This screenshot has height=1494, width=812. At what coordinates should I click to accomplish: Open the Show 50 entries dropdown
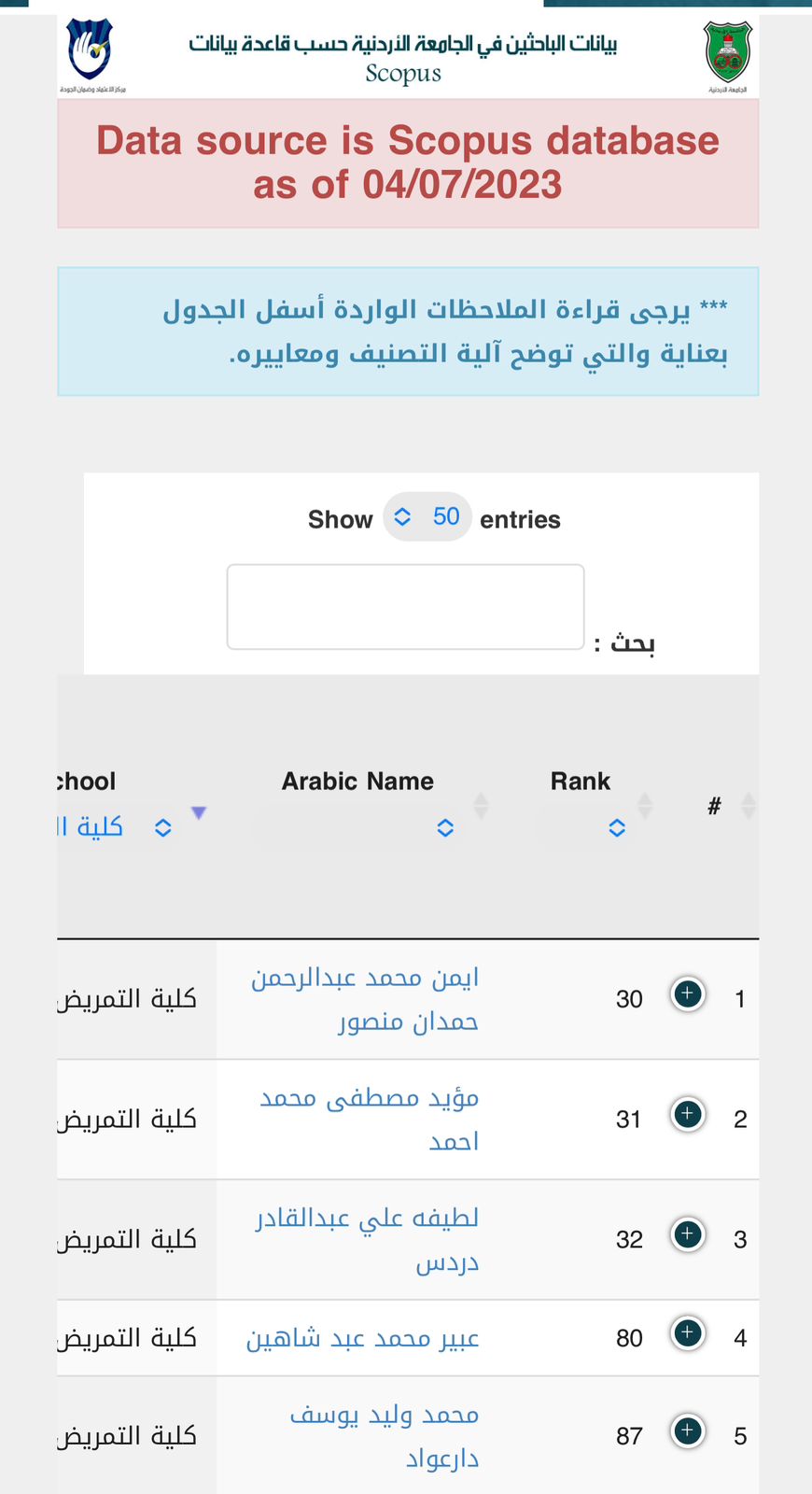pyautogui.click(x=427, y=516)
